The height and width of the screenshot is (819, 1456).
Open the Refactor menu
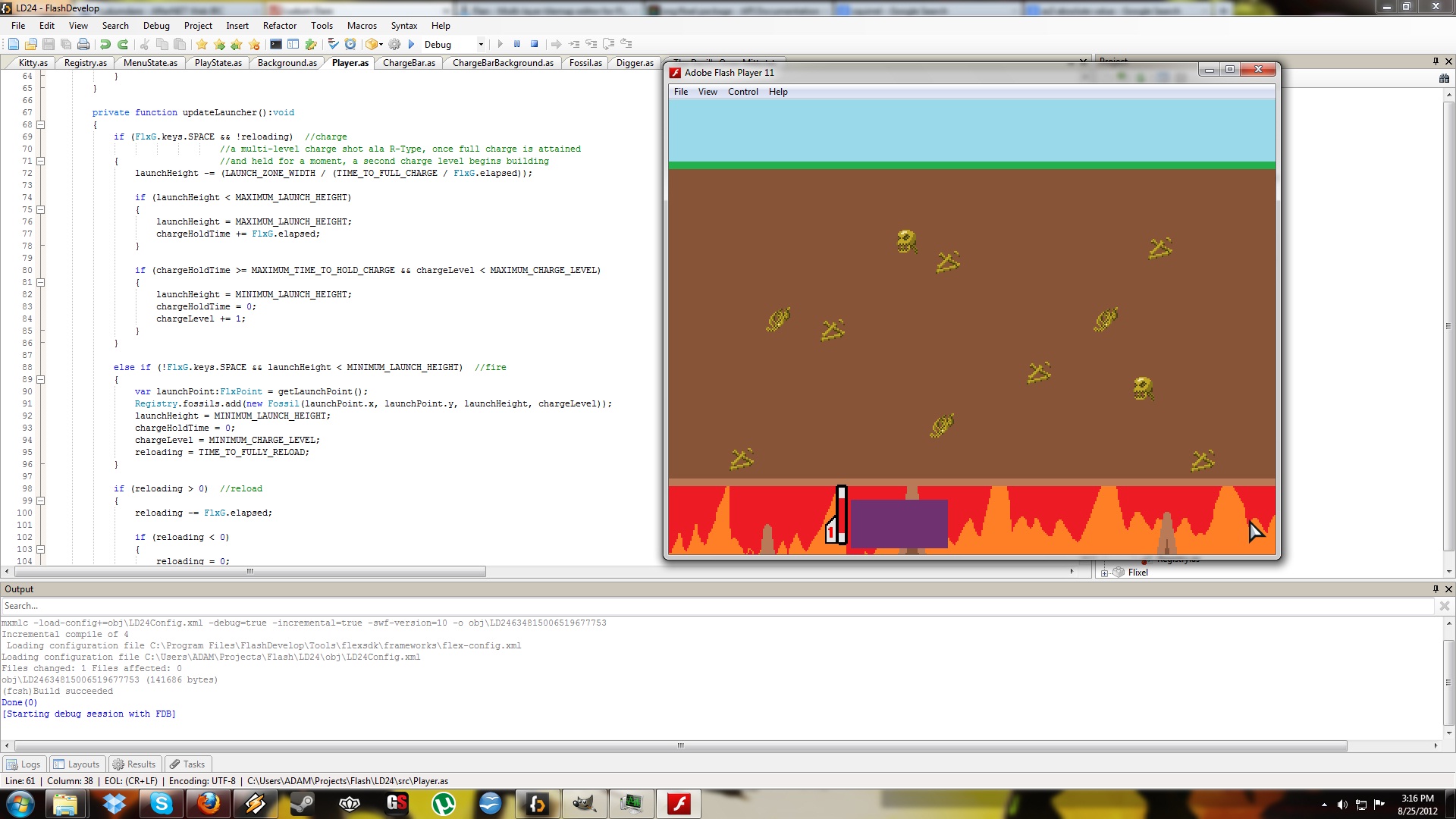(280, 26)
